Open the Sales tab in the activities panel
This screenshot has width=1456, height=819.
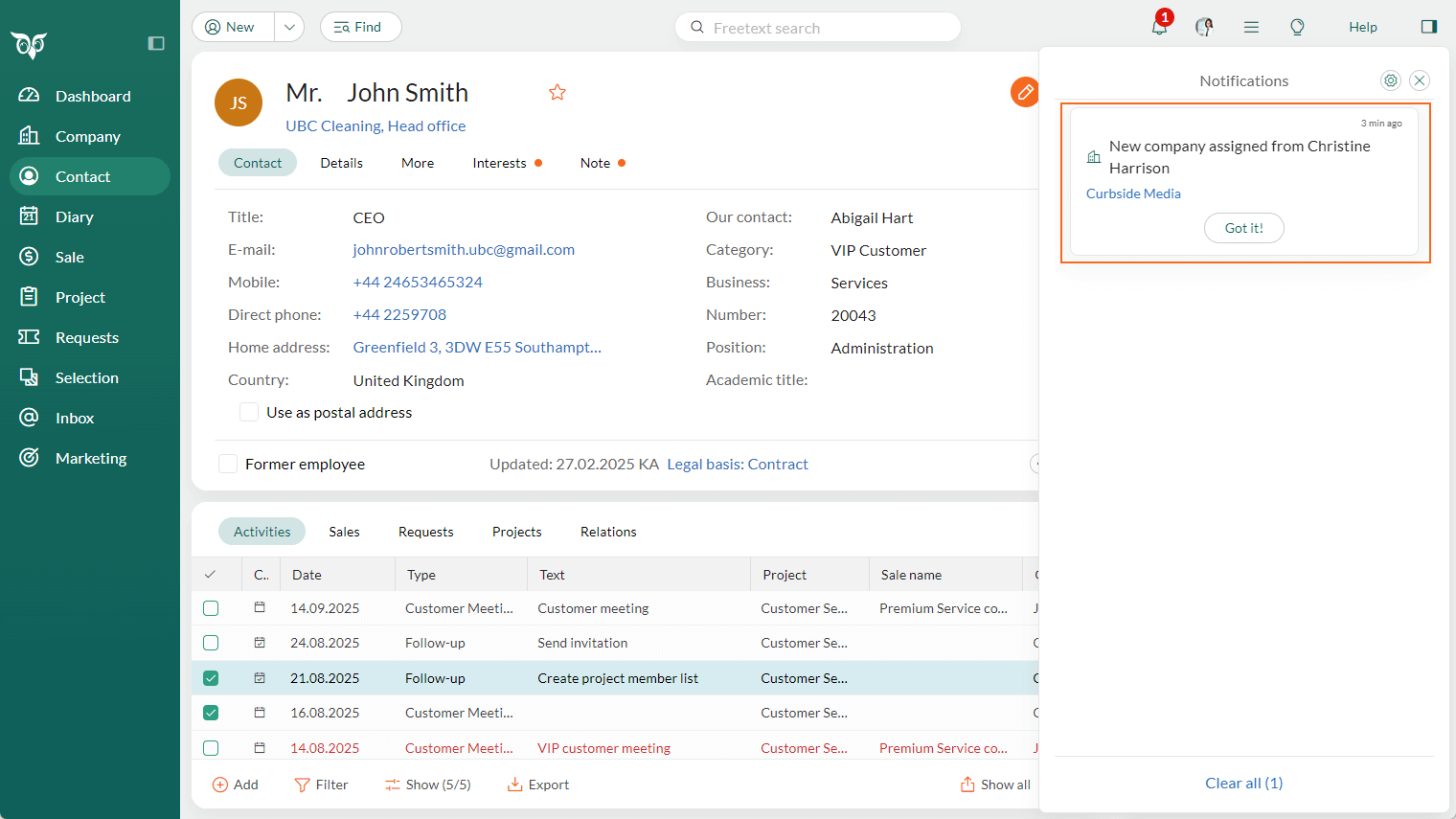click(344, 532)
